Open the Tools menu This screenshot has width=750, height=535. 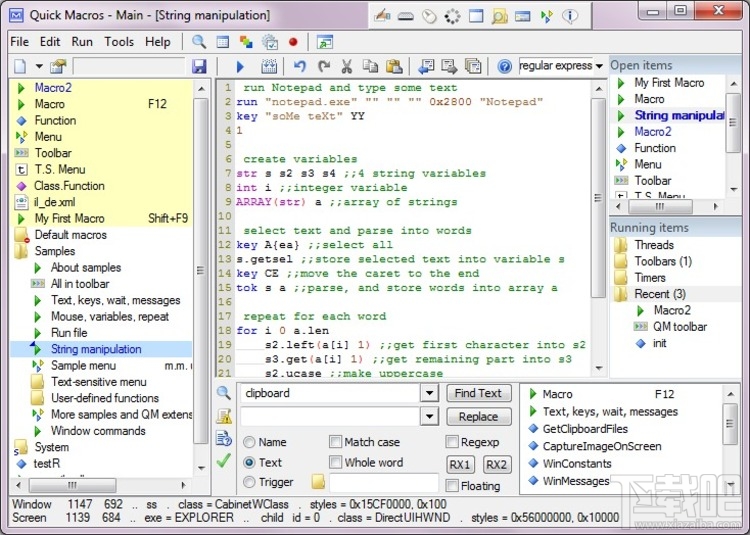[119, 42]
